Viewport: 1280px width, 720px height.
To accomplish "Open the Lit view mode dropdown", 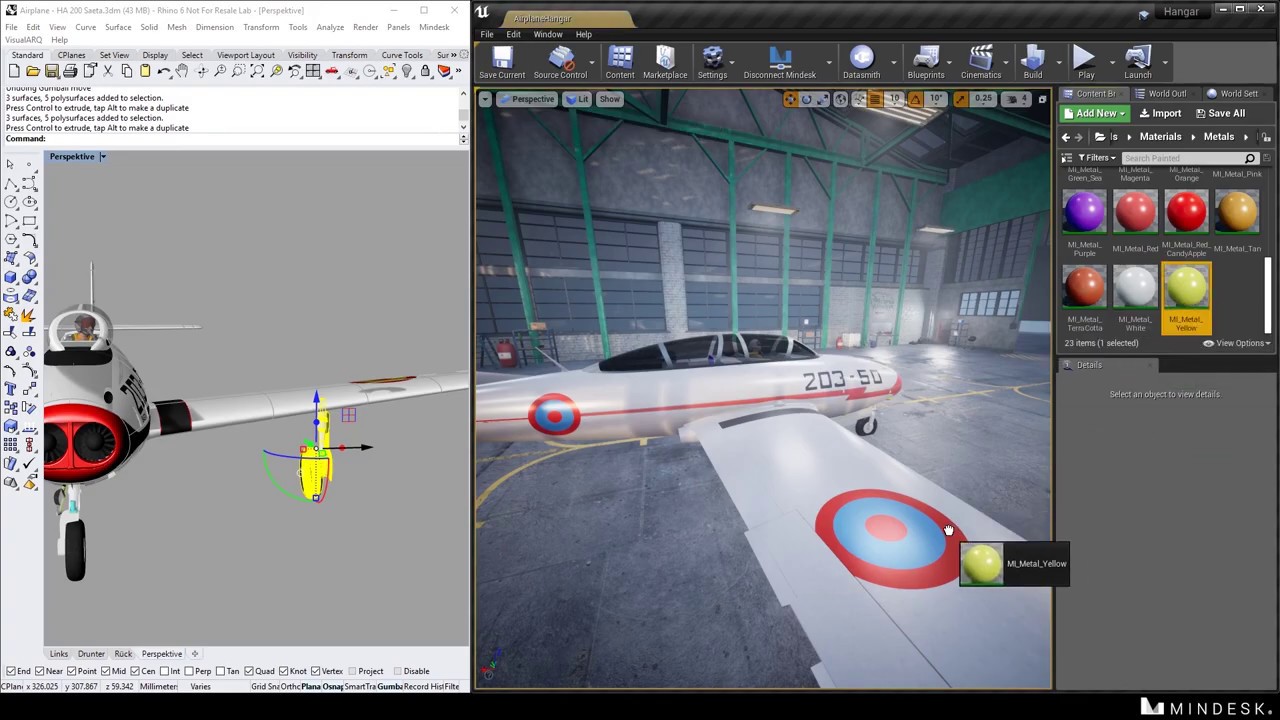I will click(x=577, y=99).
